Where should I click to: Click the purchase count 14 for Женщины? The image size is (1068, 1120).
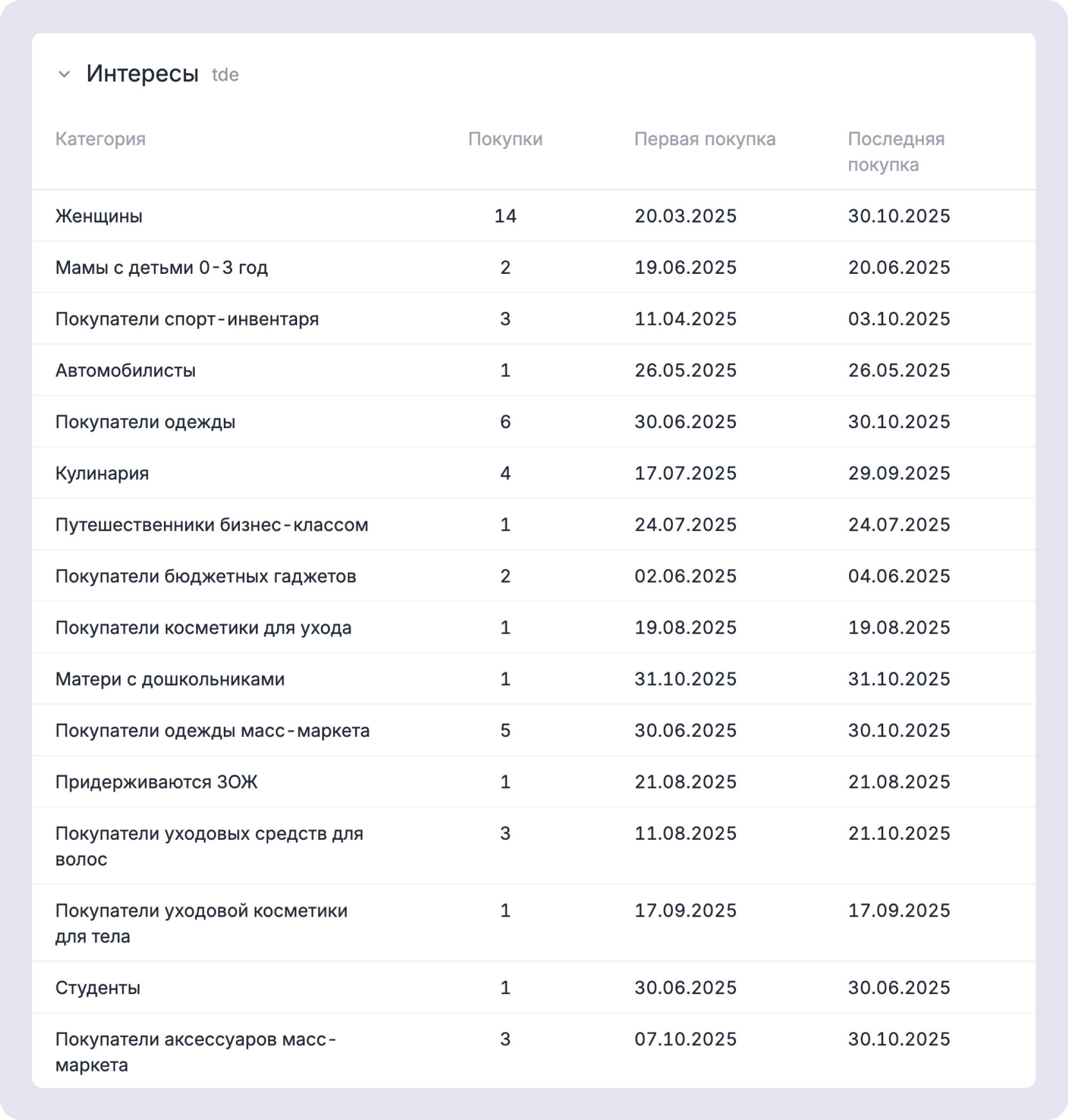tap(506, 216)
